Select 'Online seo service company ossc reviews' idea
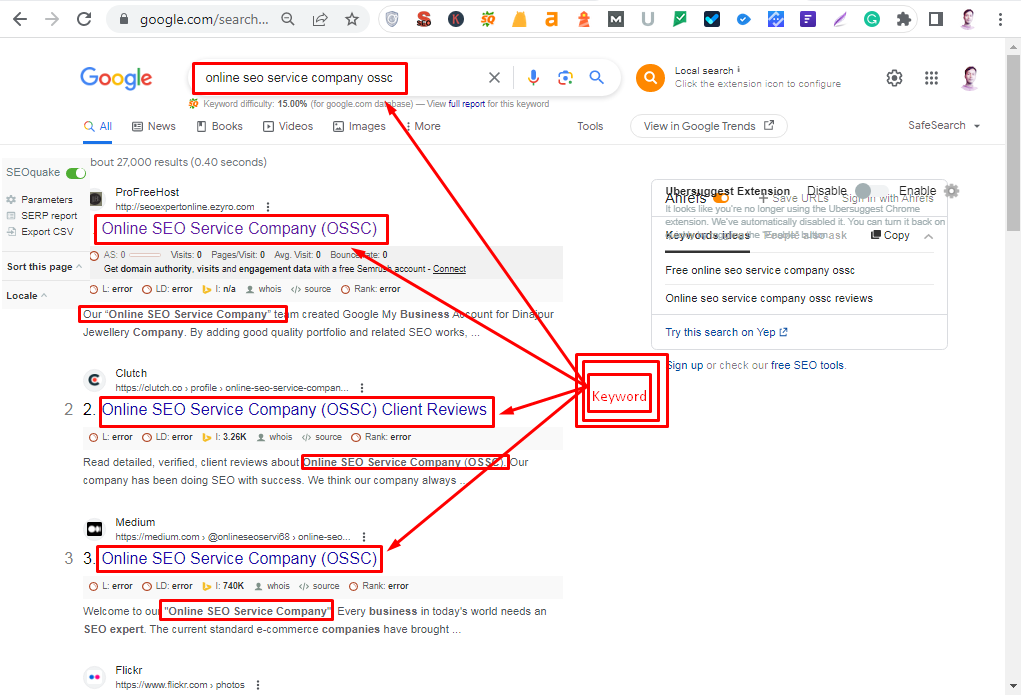Screen dimensions: 1021x695 [x=769, y=298]
